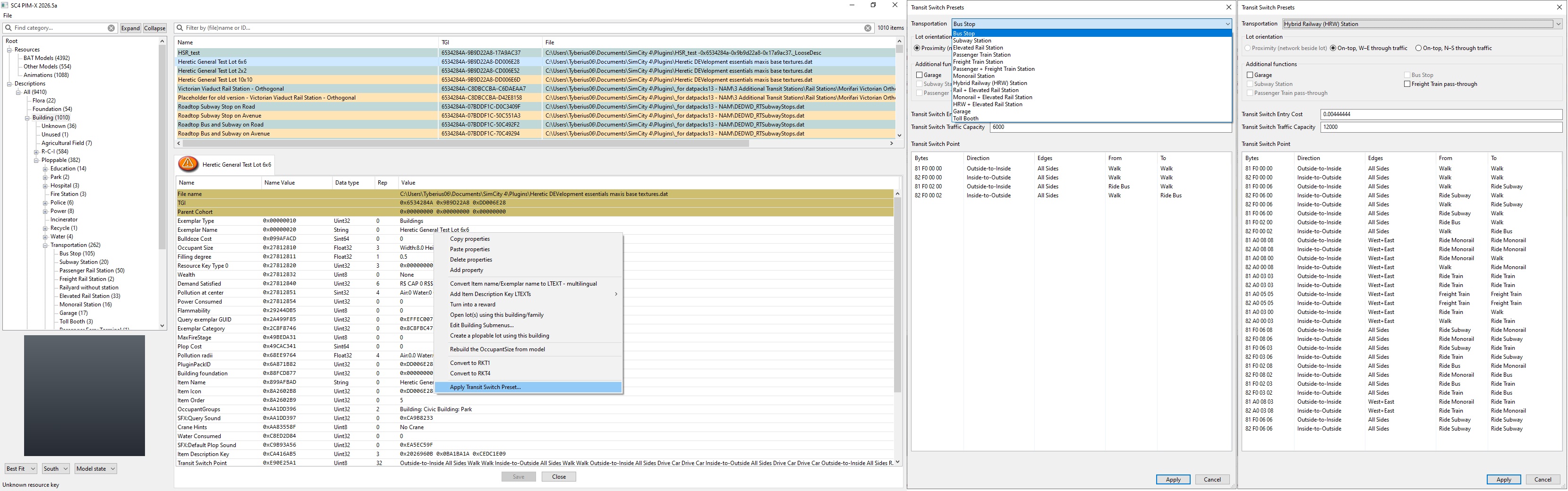Select On-top, N–S through traffic orientation

point(1453,48)
